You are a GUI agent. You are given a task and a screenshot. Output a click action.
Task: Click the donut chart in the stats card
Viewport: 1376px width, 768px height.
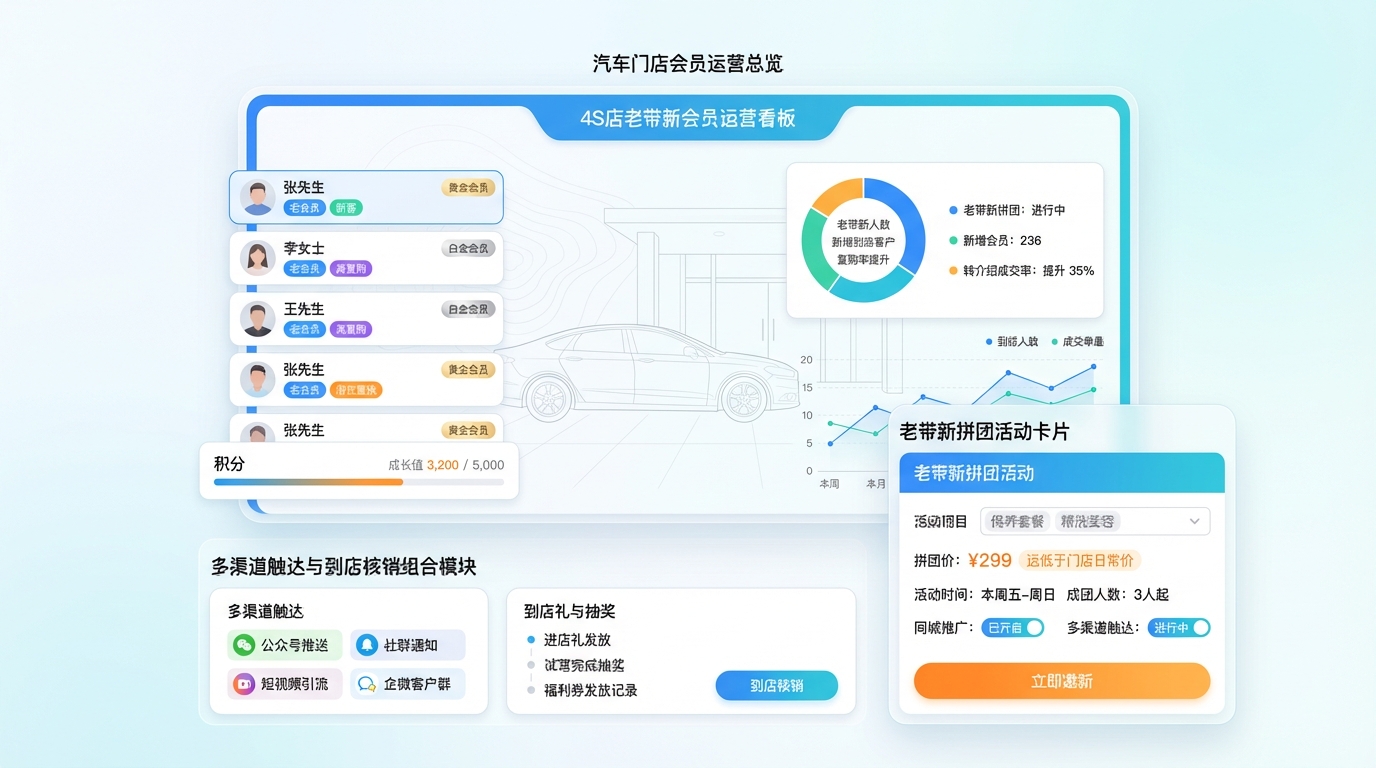863,240
